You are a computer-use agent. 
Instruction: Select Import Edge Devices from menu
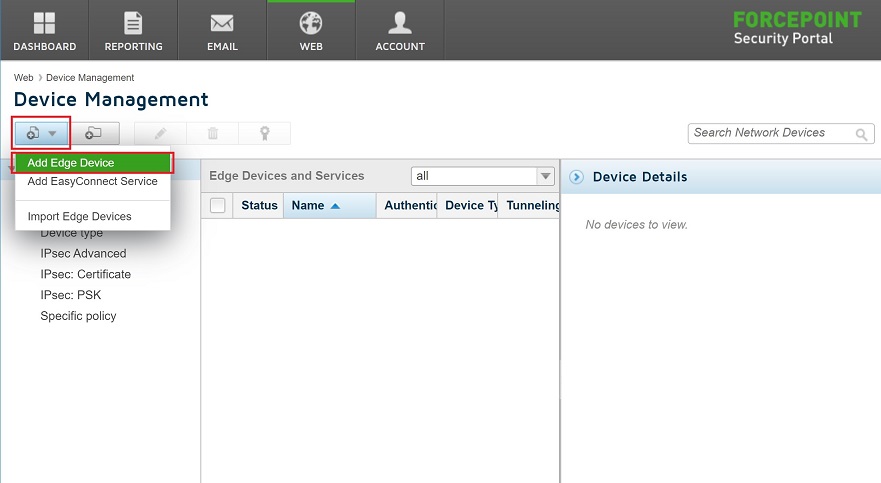[79, 216]
